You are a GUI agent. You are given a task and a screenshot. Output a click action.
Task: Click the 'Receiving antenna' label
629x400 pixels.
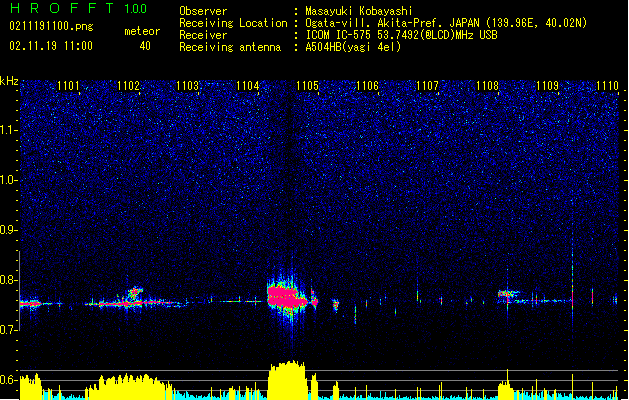(230, 47)
